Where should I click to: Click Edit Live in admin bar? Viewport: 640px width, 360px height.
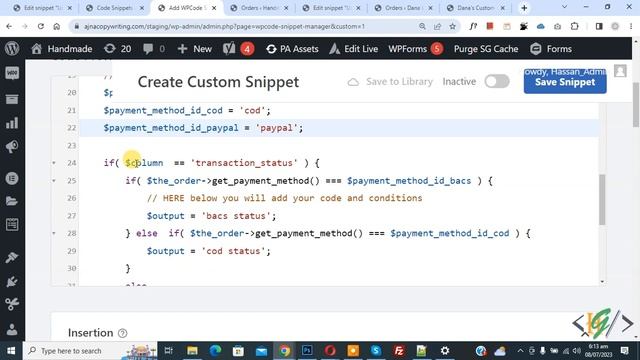tap(353, 49)
